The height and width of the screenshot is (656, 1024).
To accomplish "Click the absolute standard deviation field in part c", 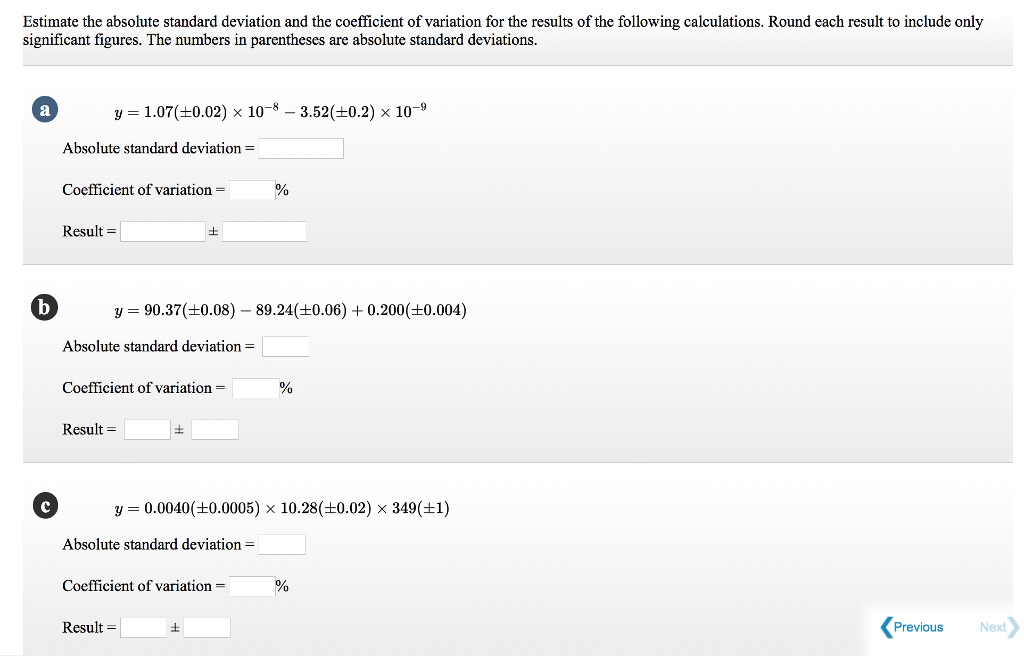I will tap(281, 543).
